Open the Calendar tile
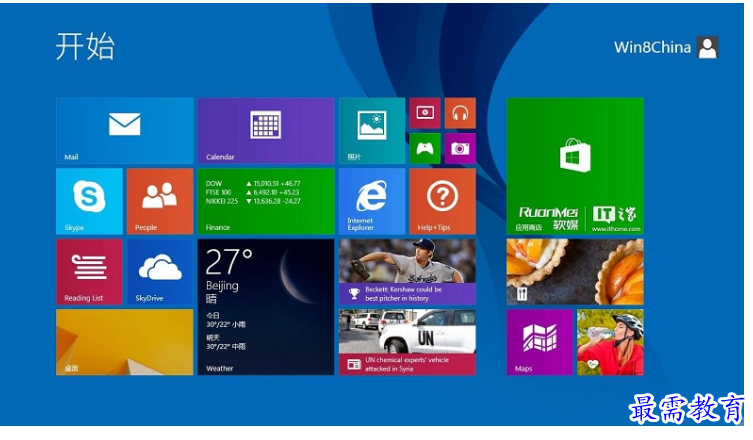753x440 pixels. pyautogui.click(x=266, y=131)
